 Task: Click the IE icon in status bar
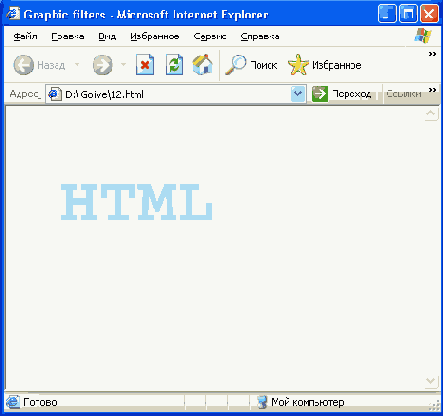[x=13, y=402]
